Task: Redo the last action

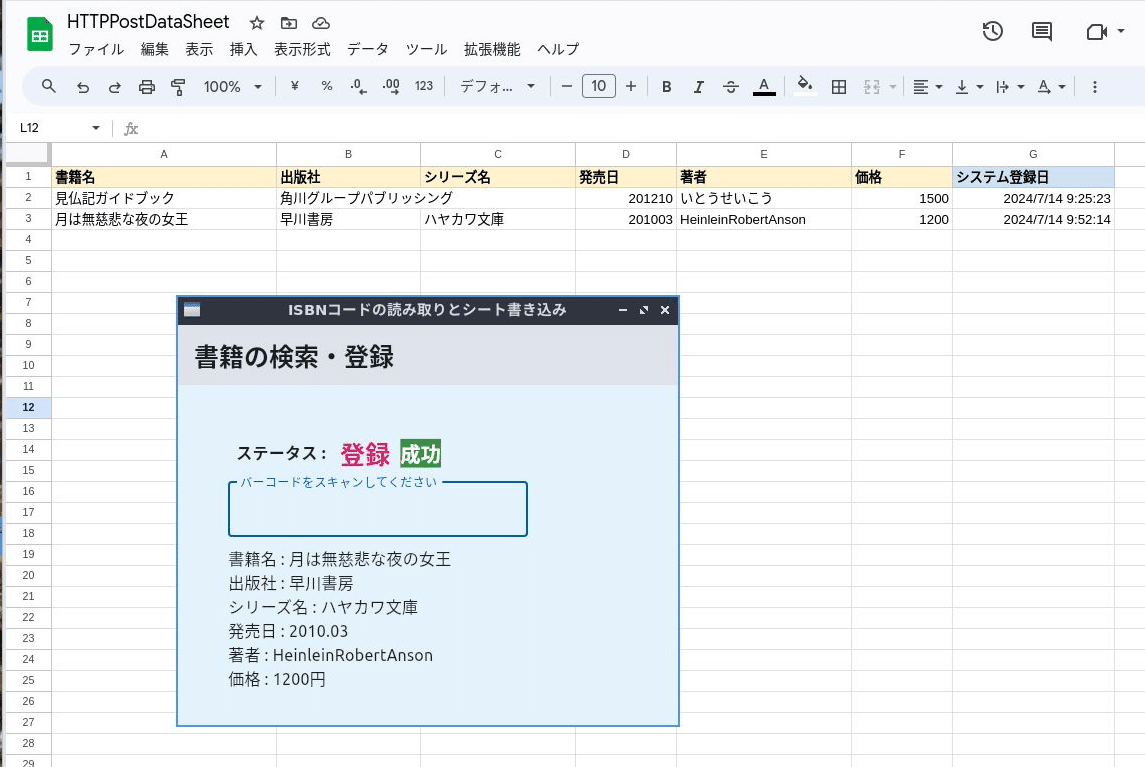Action: tap(115, 87)
